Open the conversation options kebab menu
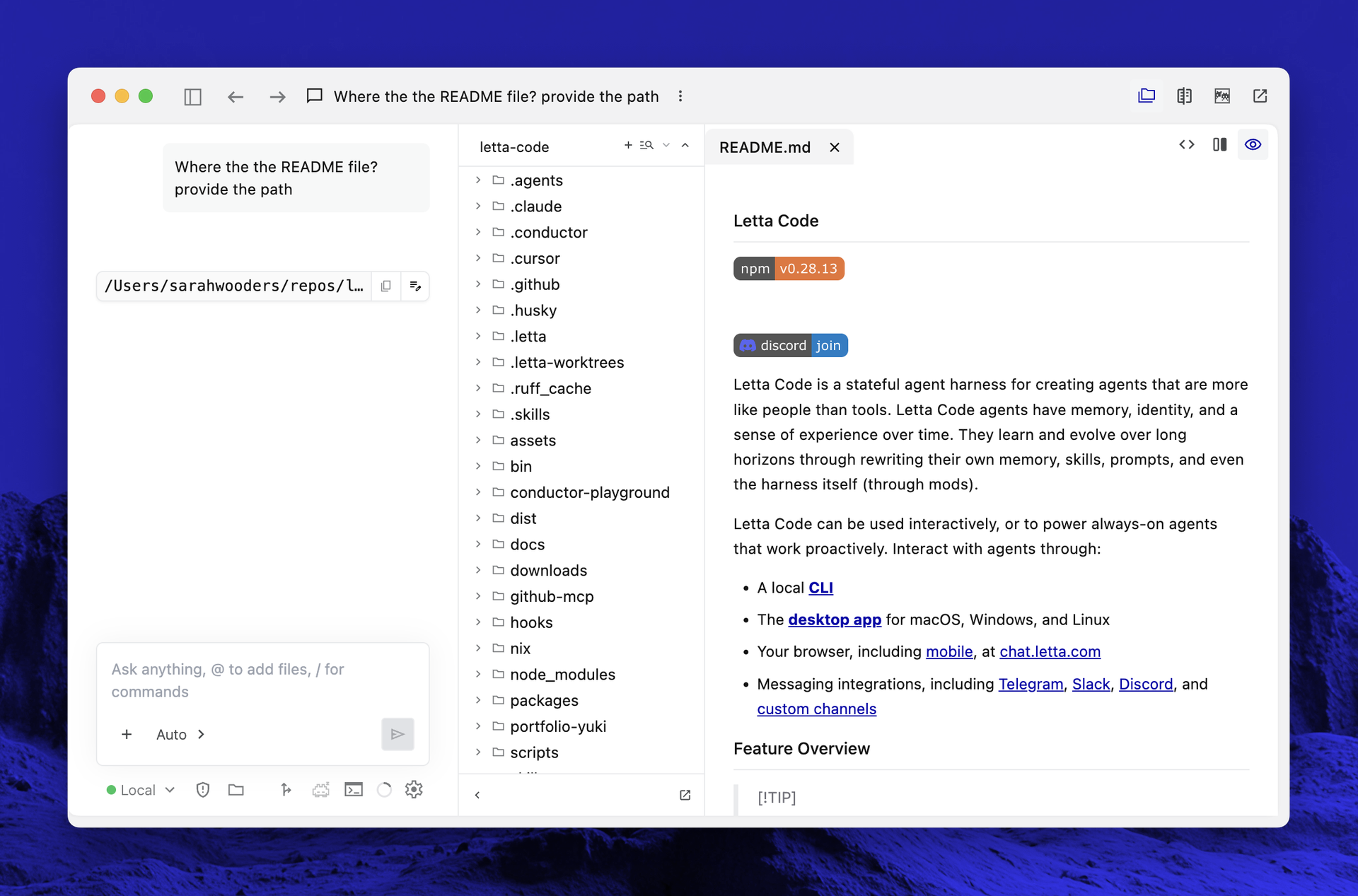The height and width of the screenshot is (896, 1358). pyautogui.click(x=680, y=96)
